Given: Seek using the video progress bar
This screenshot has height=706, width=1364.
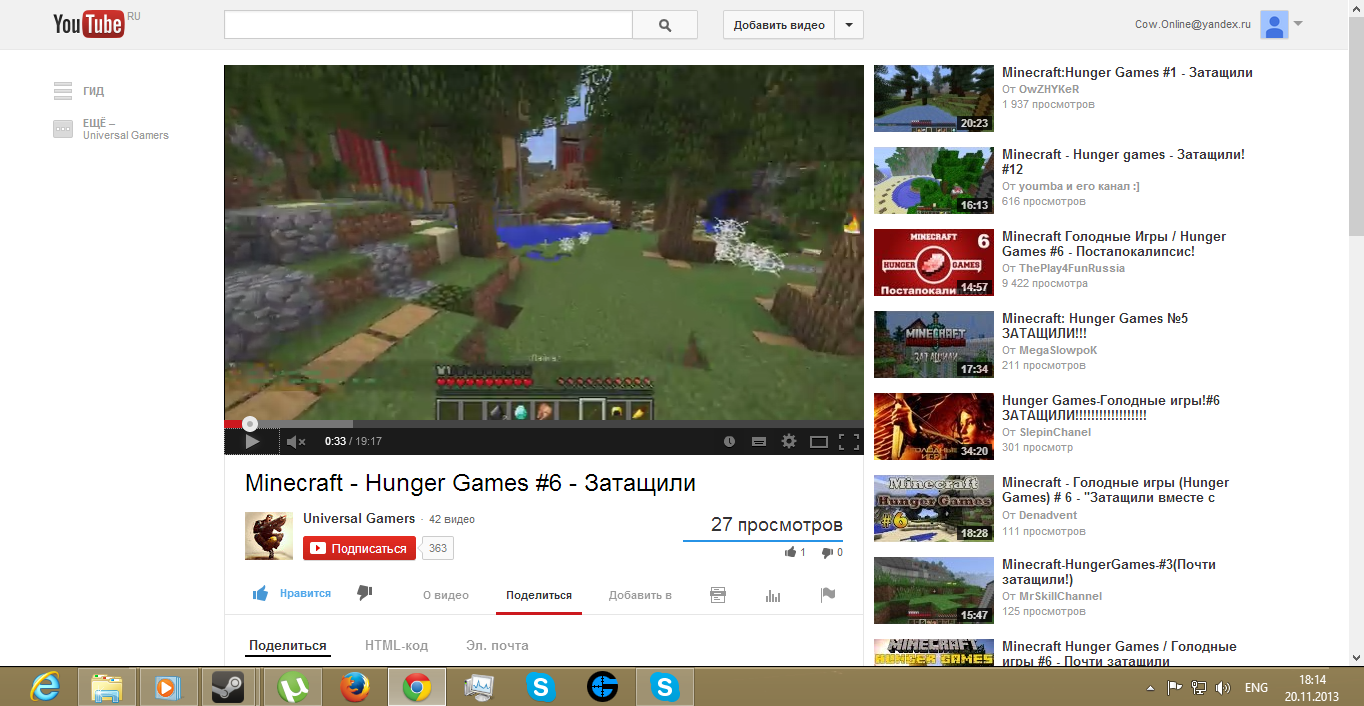Looking at the screenshot, I should (543, 424).
